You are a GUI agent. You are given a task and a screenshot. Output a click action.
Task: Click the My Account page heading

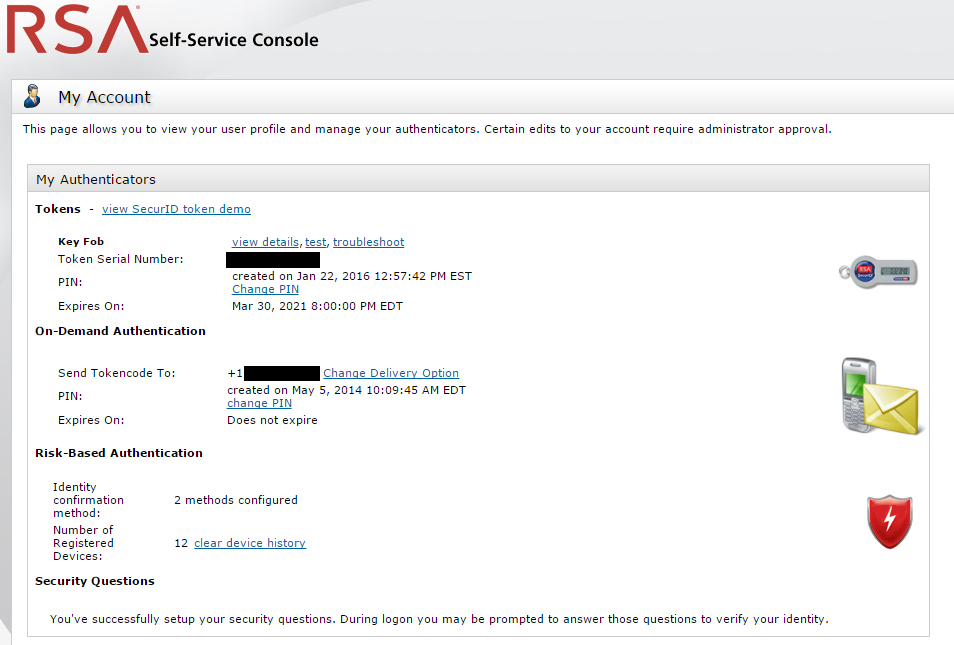[104, 97]
